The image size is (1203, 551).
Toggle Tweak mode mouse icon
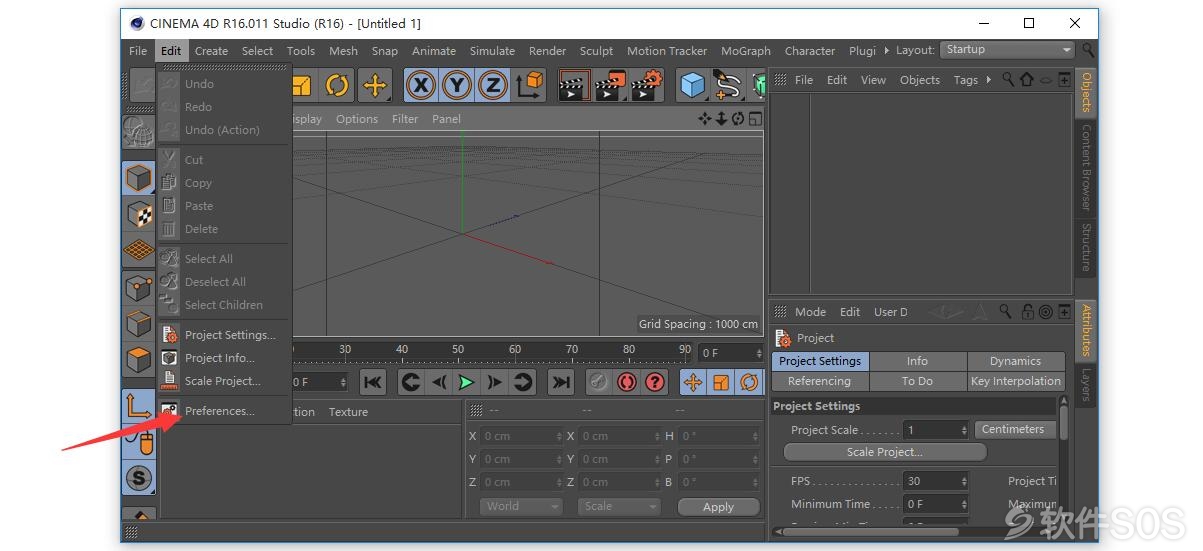pyautogui.click(x=138, y=441)
